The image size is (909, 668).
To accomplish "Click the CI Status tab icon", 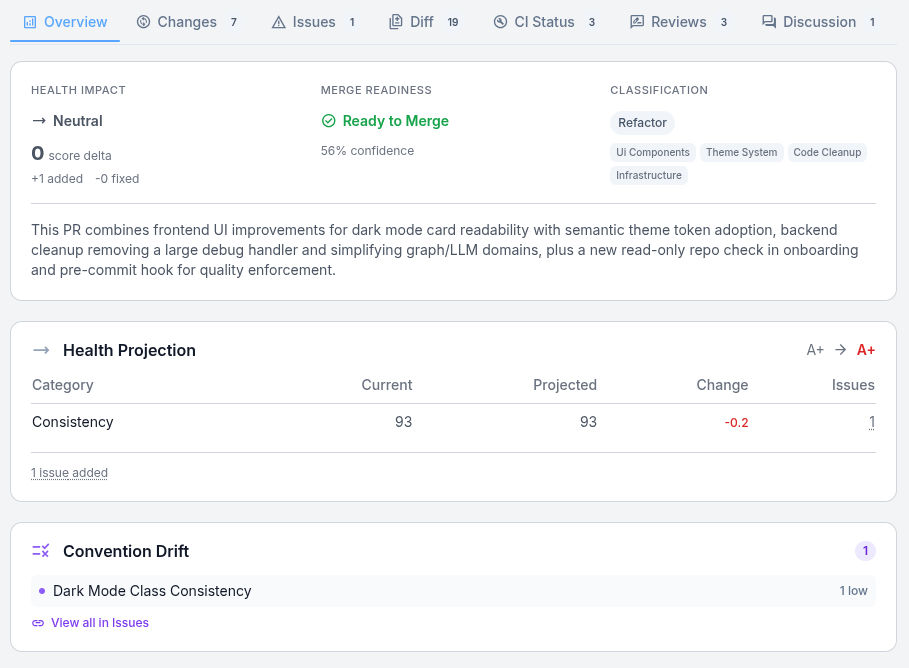I will click(501, 22).
